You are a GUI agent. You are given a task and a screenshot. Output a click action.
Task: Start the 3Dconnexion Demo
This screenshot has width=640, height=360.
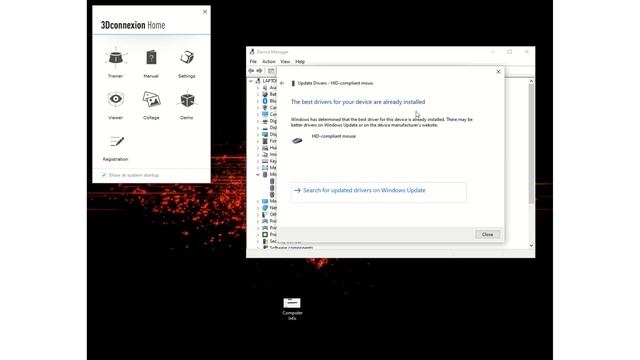[x=187, y=105]
